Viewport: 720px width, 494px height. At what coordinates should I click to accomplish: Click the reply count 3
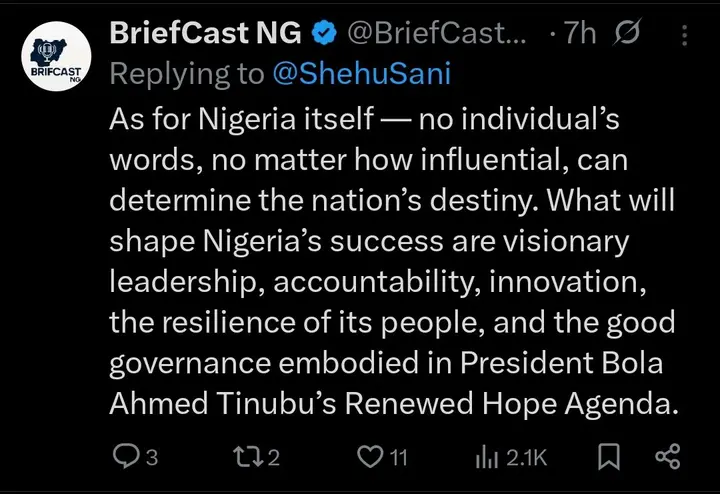coord(152,458)
